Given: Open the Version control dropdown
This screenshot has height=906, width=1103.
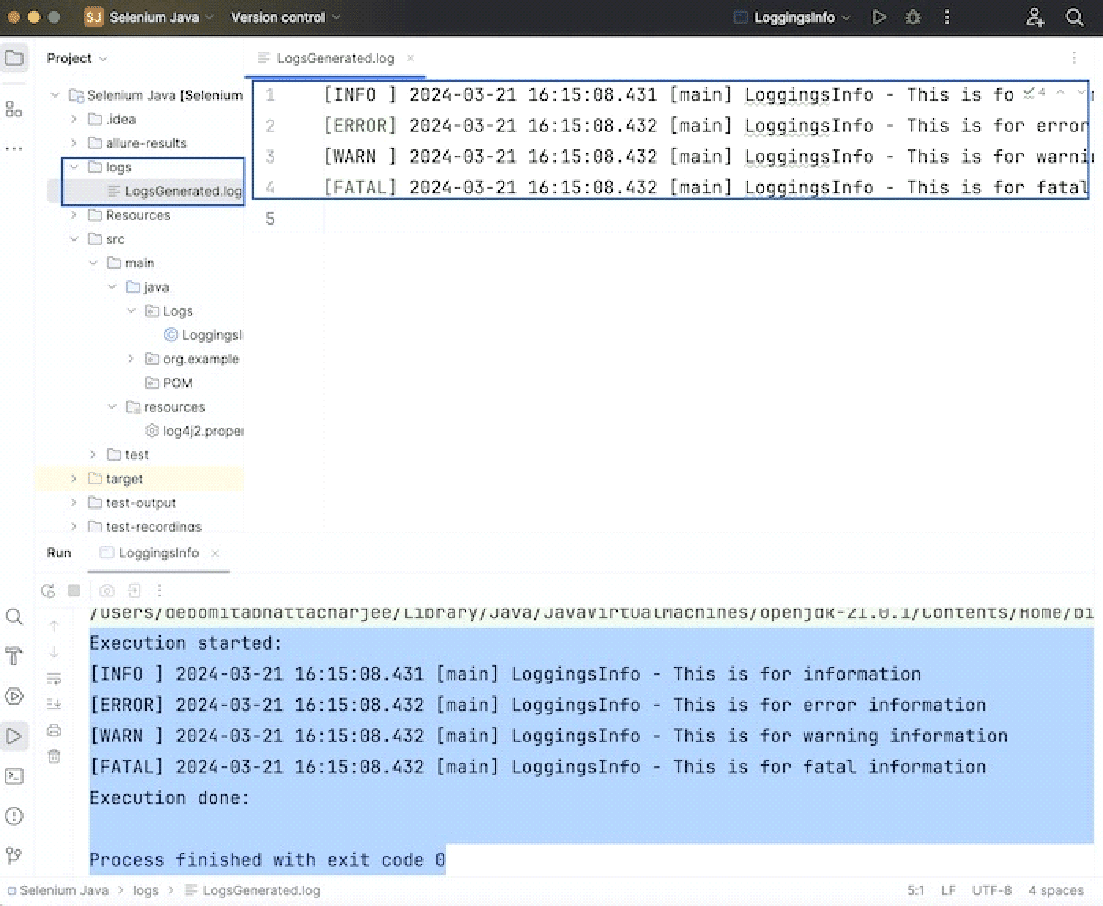Looking at the screenshot, I should click(x=285, y=17).
